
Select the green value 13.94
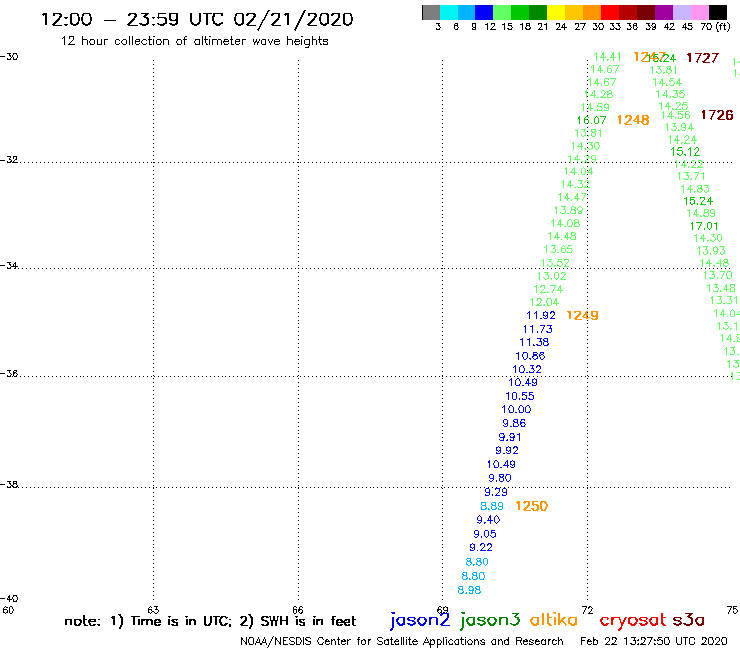click(x=679, y=127)
